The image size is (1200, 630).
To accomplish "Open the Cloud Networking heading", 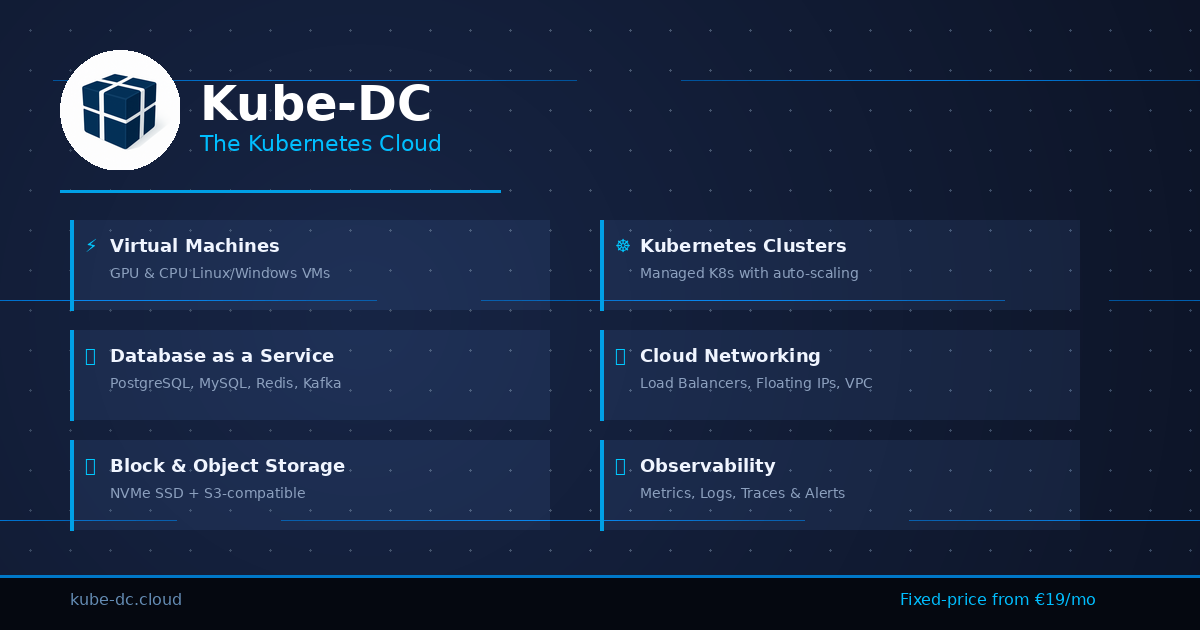I will click(730, 356).
